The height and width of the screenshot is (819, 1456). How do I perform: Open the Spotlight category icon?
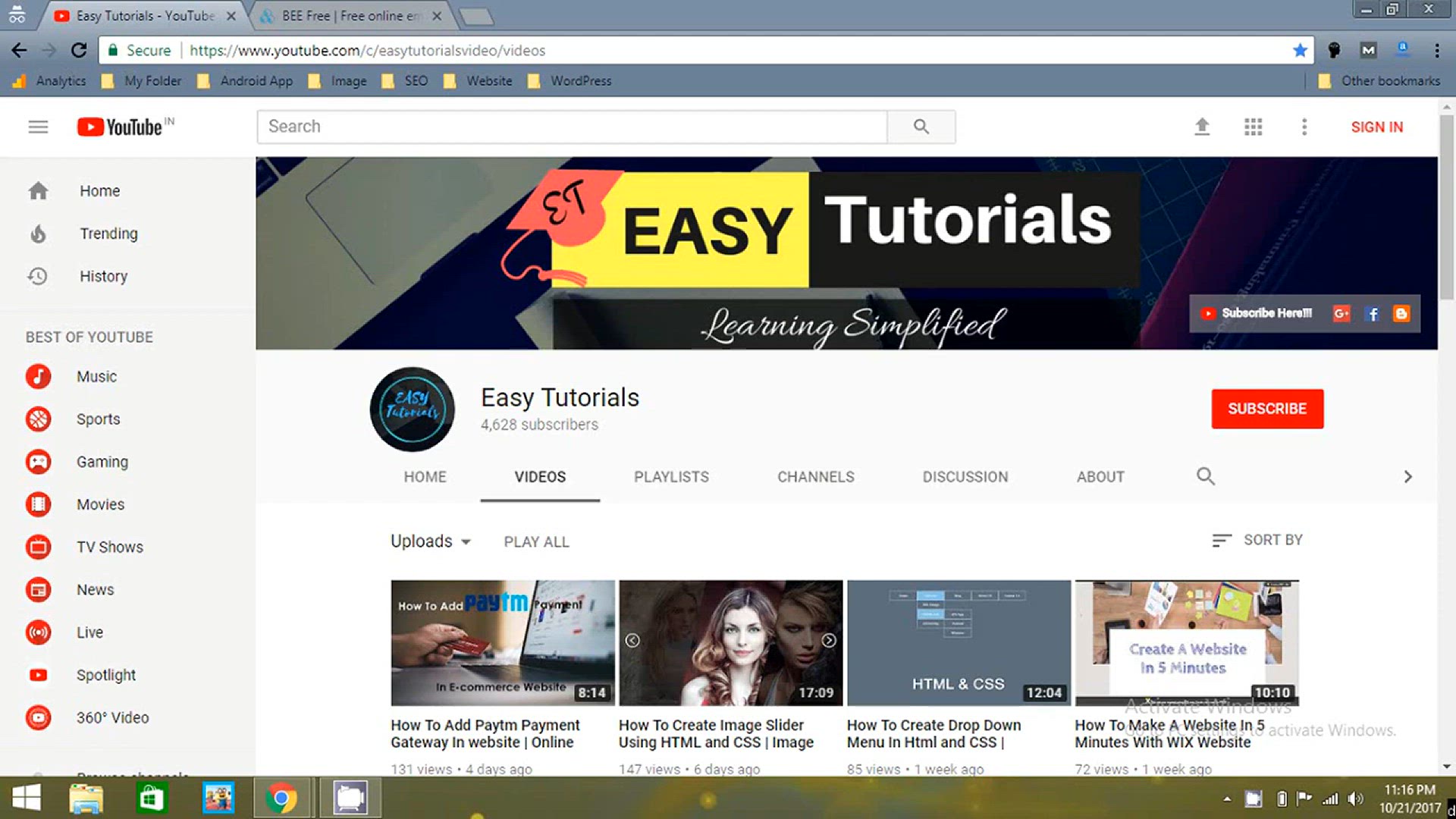coord(38,675)
